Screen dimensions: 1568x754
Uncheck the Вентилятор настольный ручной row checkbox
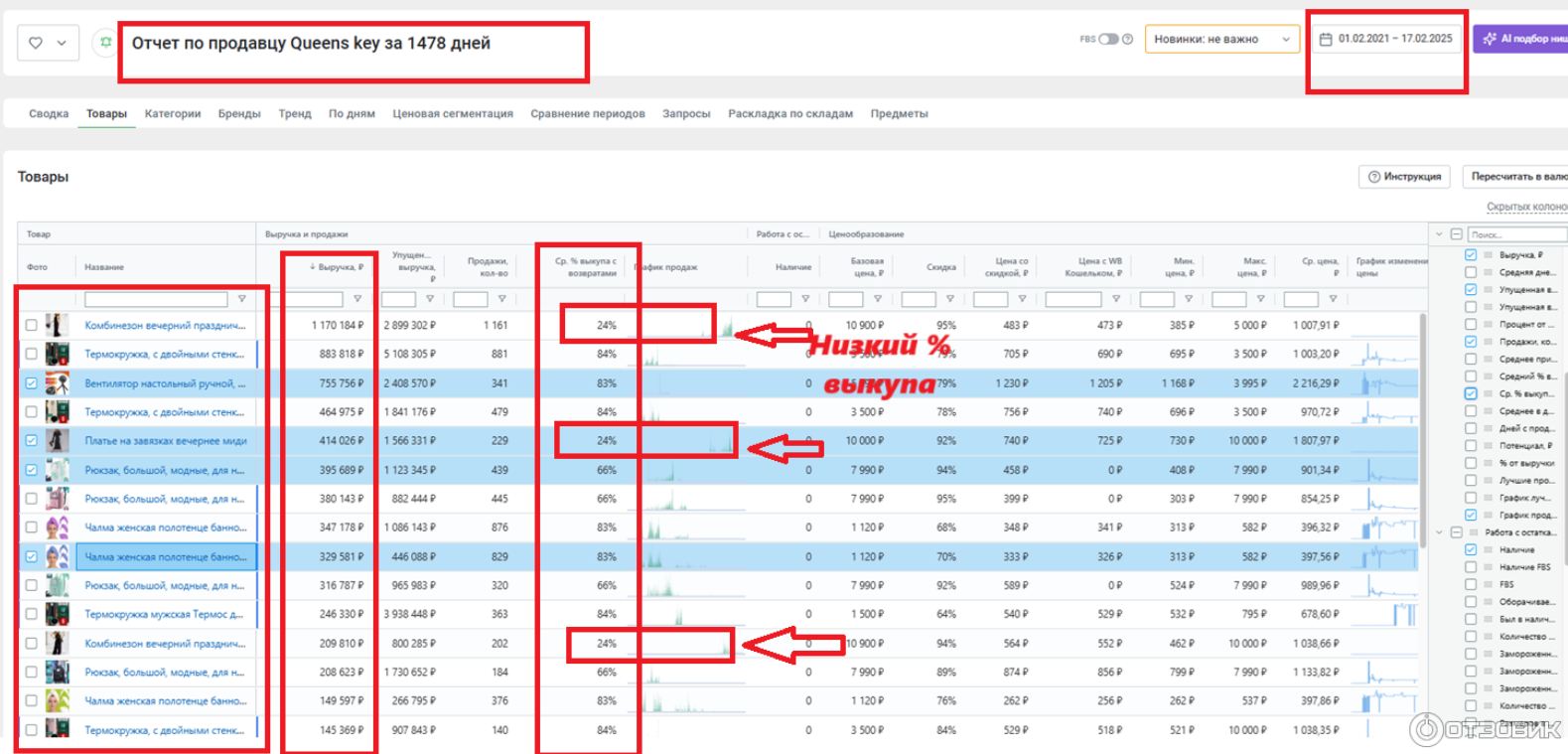point(31,383)
